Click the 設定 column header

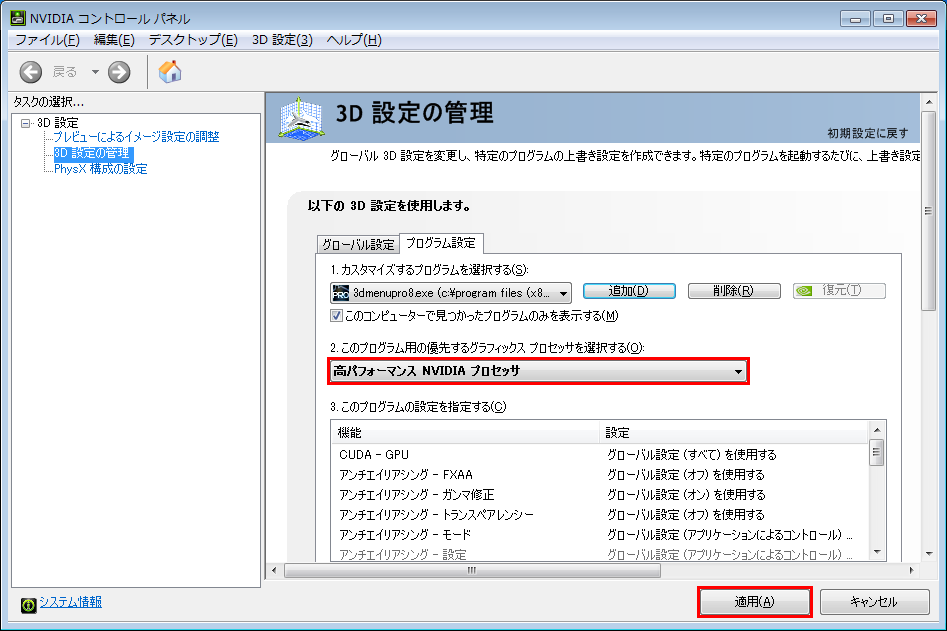coord(733,432)
